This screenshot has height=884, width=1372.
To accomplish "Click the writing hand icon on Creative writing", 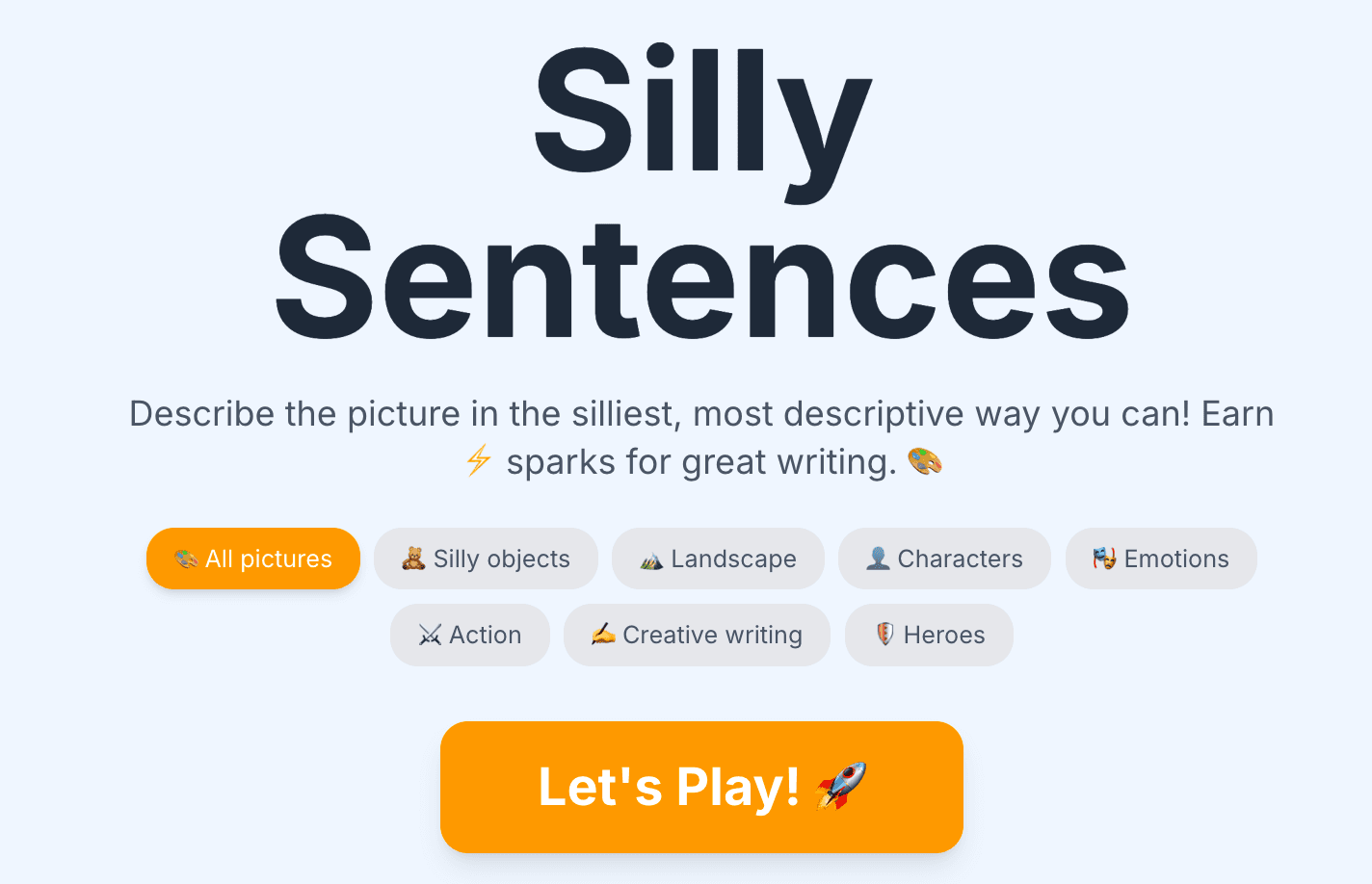I will pyautogui.click(x=602, y=635).
